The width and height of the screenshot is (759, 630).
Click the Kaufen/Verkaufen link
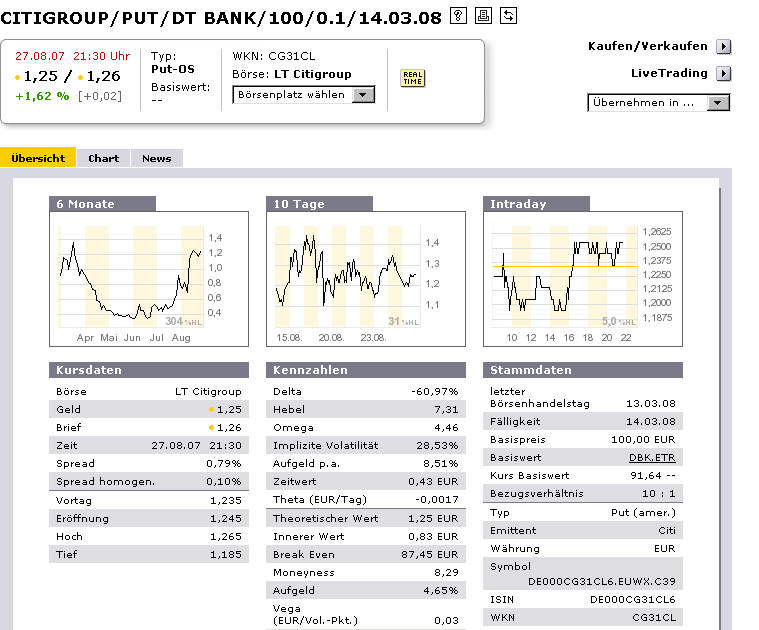pos(649,46)
